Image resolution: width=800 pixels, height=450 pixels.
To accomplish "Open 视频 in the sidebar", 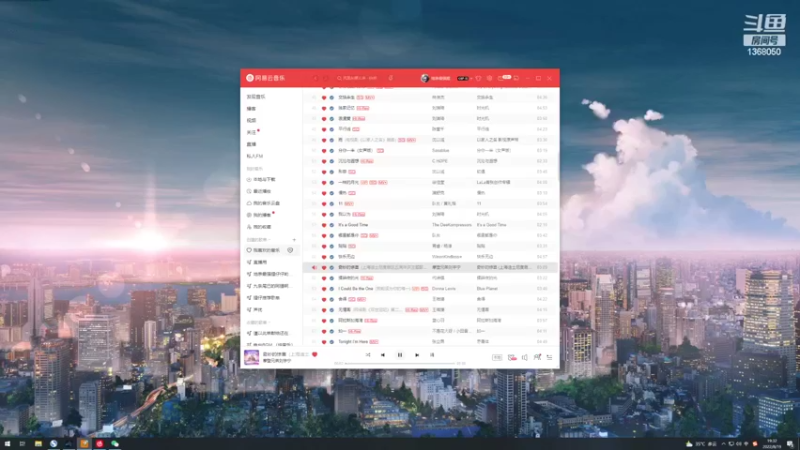I will (x=252, y=120).
